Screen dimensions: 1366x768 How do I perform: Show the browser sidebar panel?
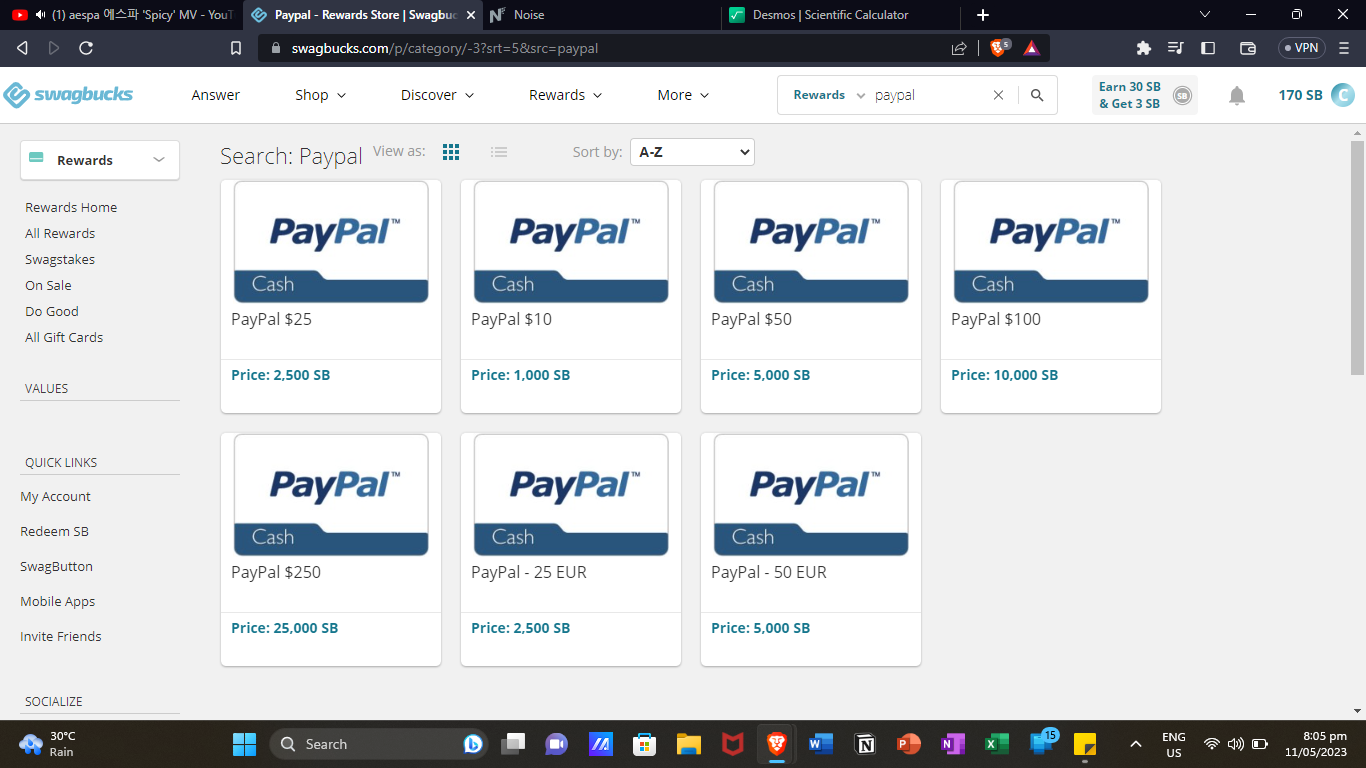pos(1208,48)
